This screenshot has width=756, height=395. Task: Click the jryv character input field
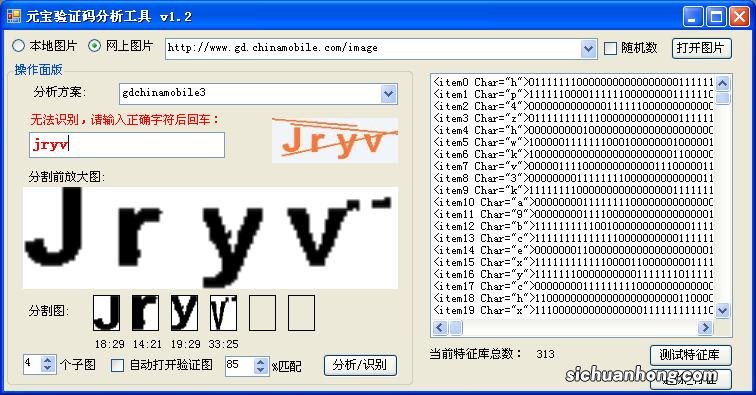coord(127,145)
